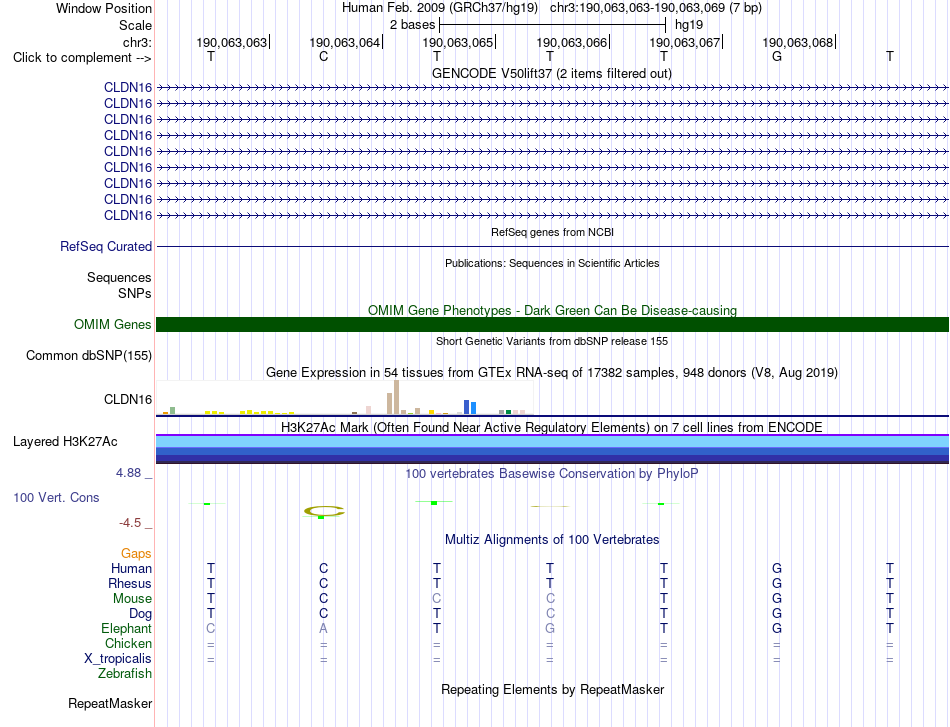Select the Zebrafish species row label
This screenshot has width=950, height=727.
125,674
